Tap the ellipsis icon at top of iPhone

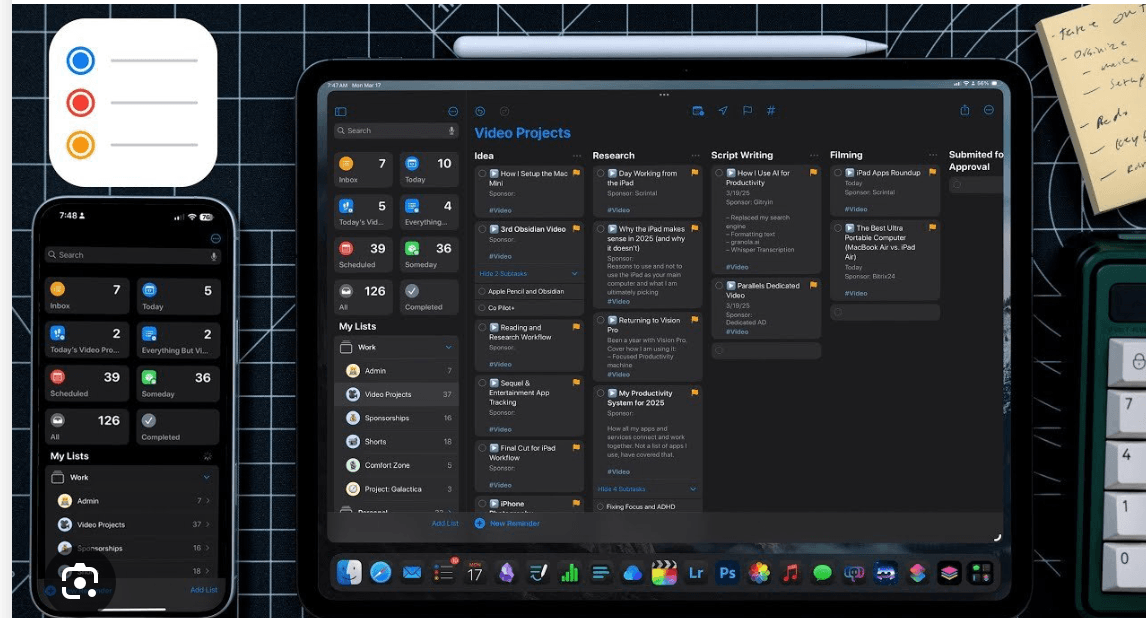(x=216, y=238)
